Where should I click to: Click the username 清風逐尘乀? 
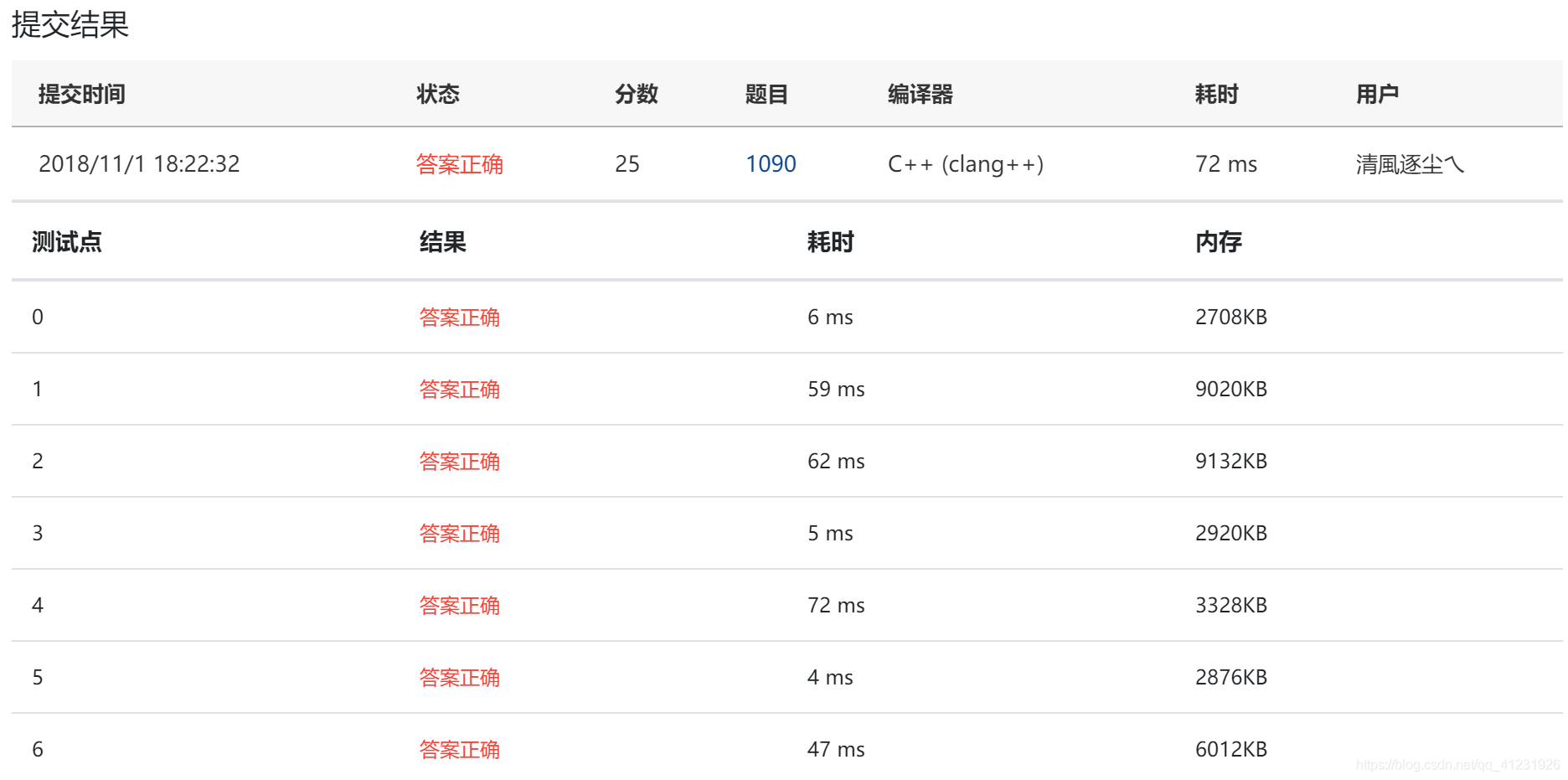[1410, 164]
